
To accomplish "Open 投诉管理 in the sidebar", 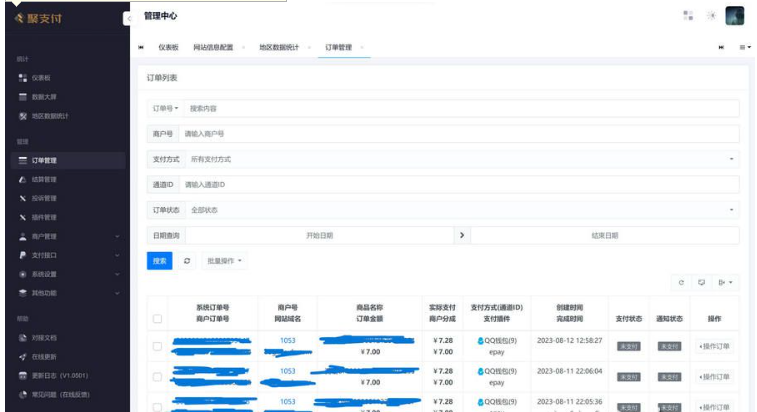I will (43, 198).
